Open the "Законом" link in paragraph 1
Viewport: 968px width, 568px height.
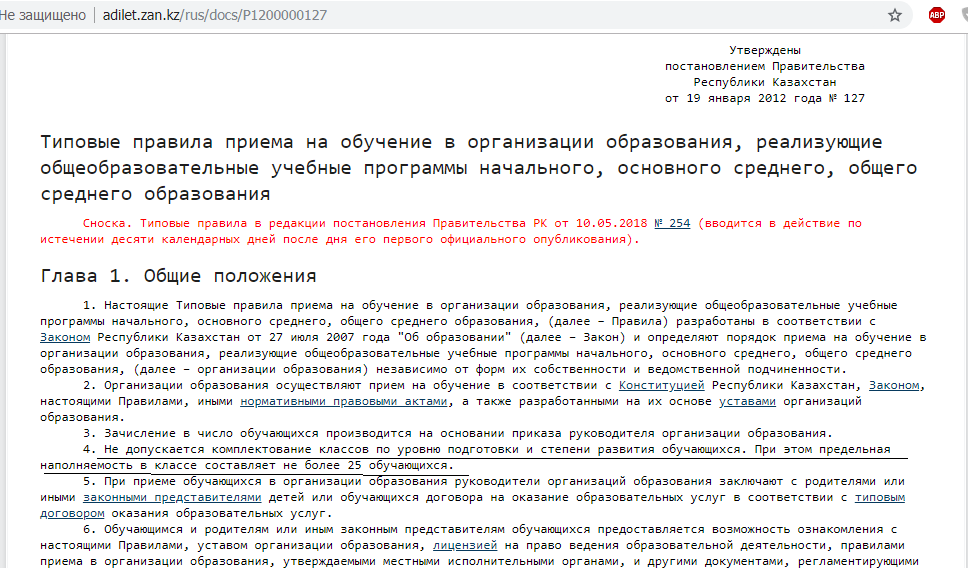65,338
